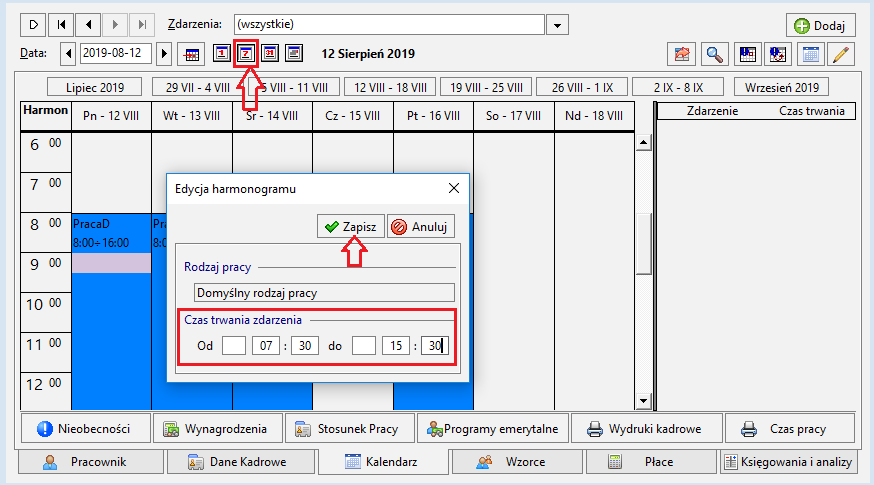Step date forward with right arrow
Screen dimensions: 874x485
click(164, 54)
